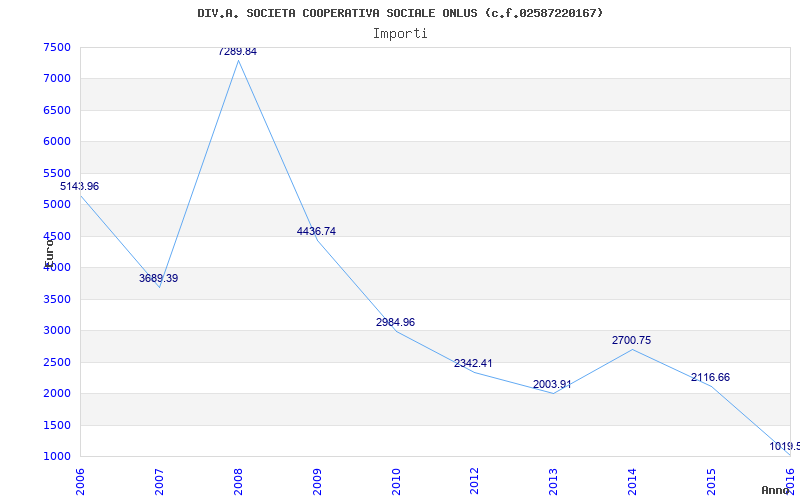The image size is (800, 500).
Task: Click the 2006 x-axis year label
Action: pyautogui.click(x=80, y=481)
